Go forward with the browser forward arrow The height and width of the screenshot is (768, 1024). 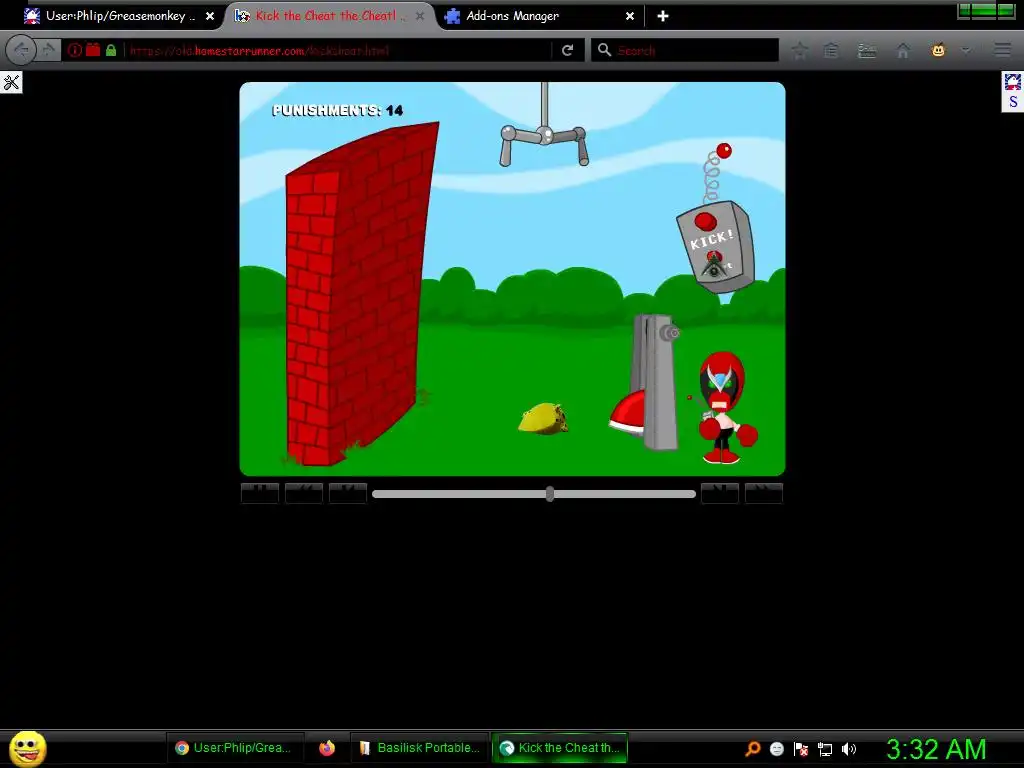click(x=48, y=50)
